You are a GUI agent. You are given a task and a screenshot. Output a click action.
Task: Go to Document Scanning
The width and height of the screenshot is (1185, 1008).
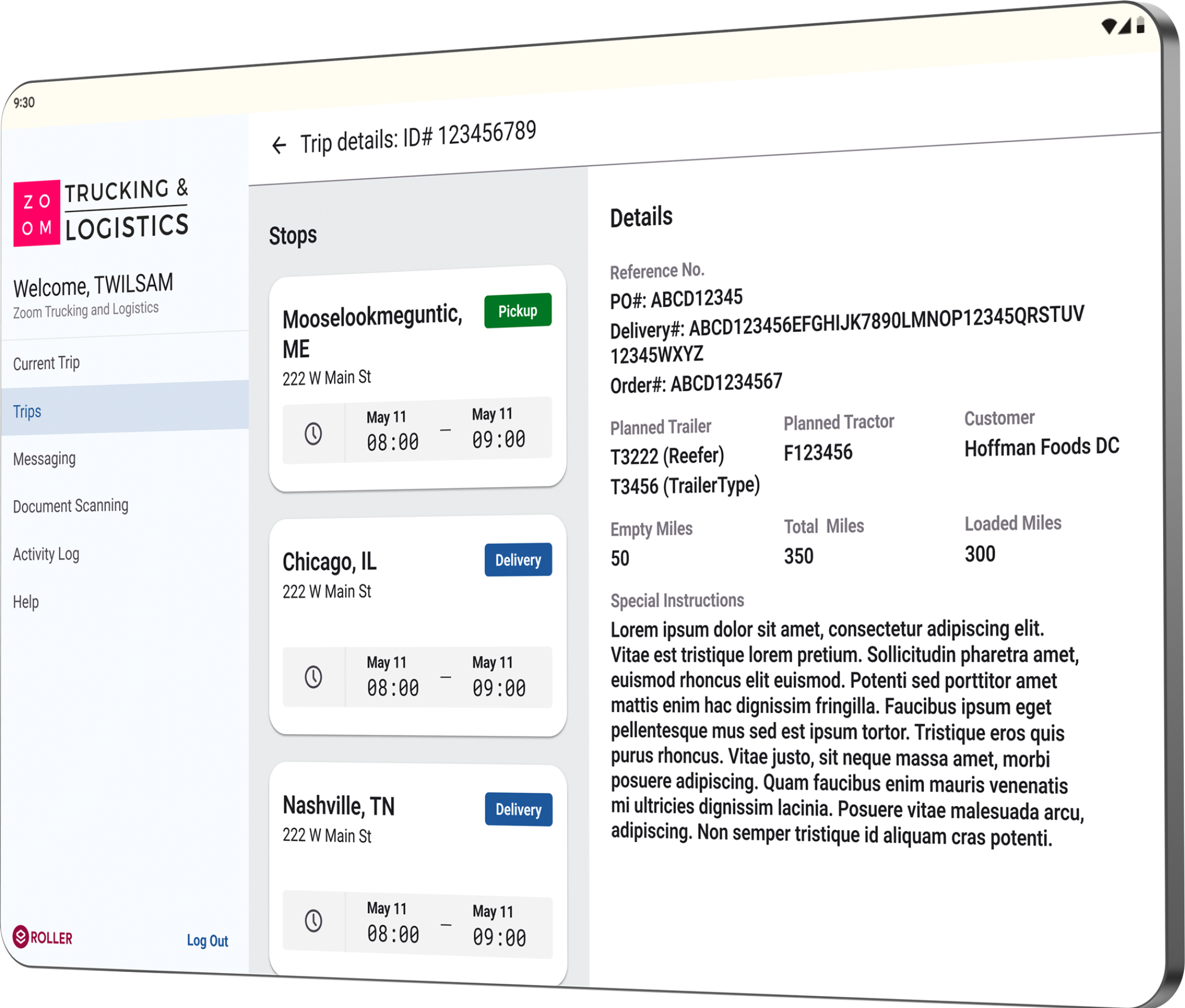[x=71, y=506]
